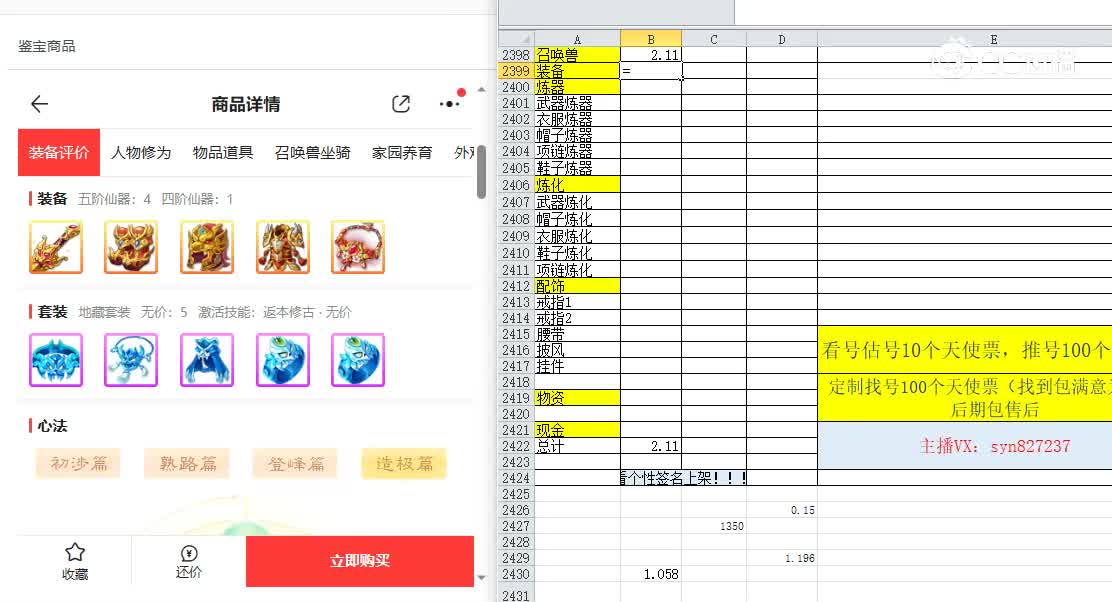The image size is (1112, 602).
Task: Select the third blue suit item icon
Action: (x=207, y=360)
